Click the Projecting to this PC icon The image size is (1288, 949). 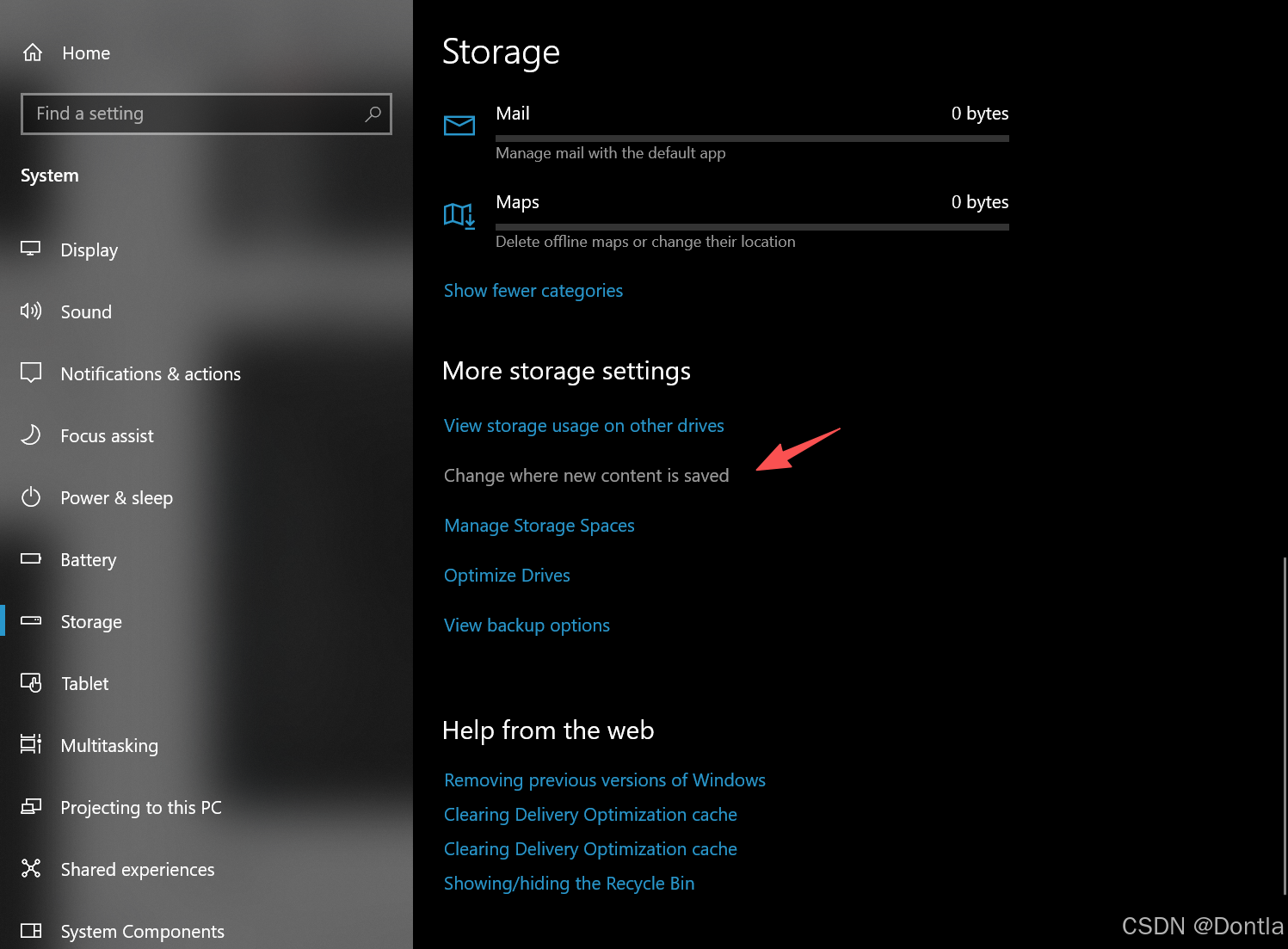click(x=31, y=806)
